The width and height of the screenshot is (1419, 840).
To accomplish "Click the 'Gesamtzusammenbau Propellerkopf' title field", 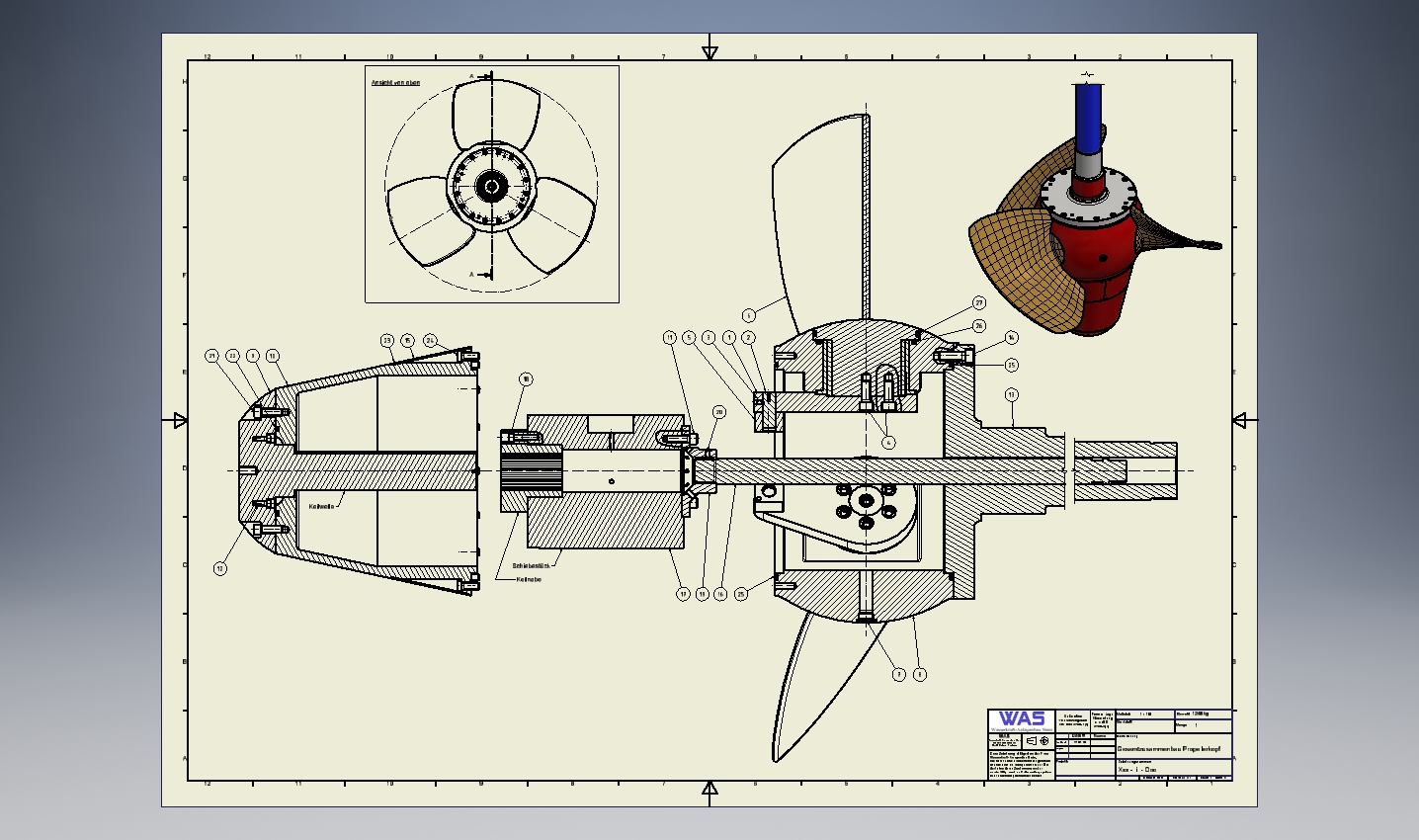I will click(x=1172, y=749).
